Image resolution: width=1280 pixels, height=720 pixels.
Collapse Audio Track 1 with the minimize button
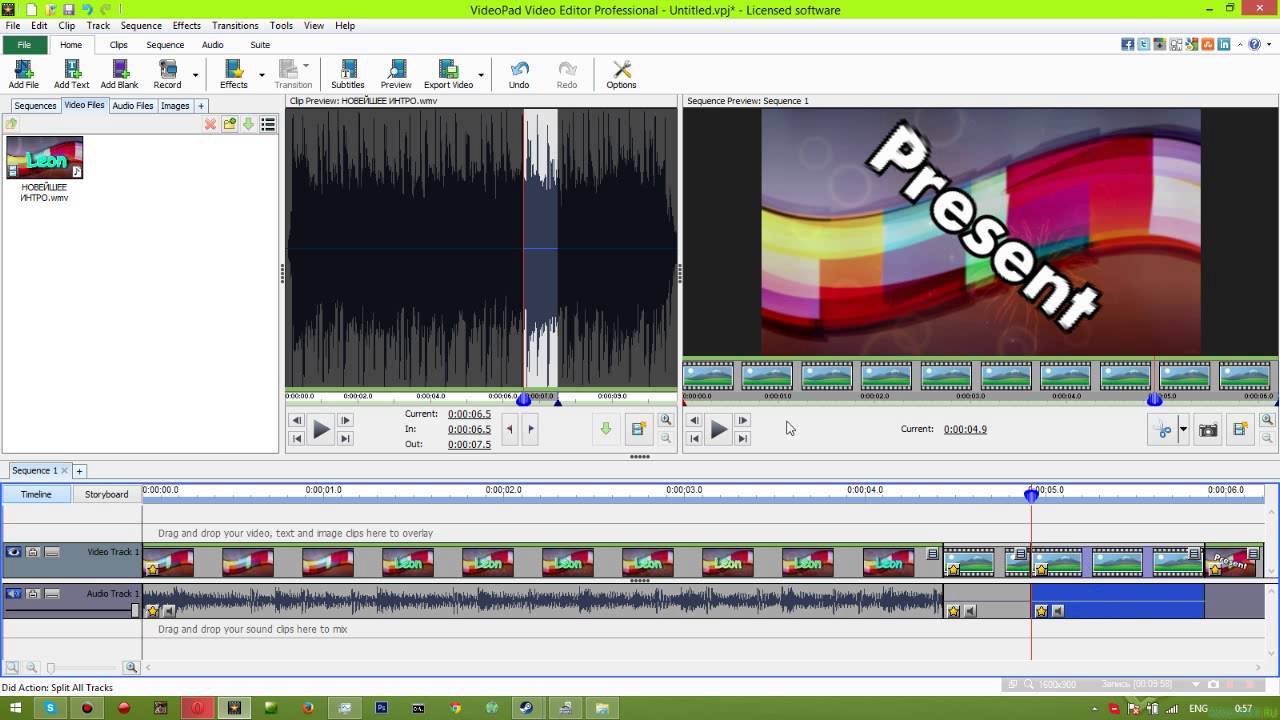click(x=52, y=594)
